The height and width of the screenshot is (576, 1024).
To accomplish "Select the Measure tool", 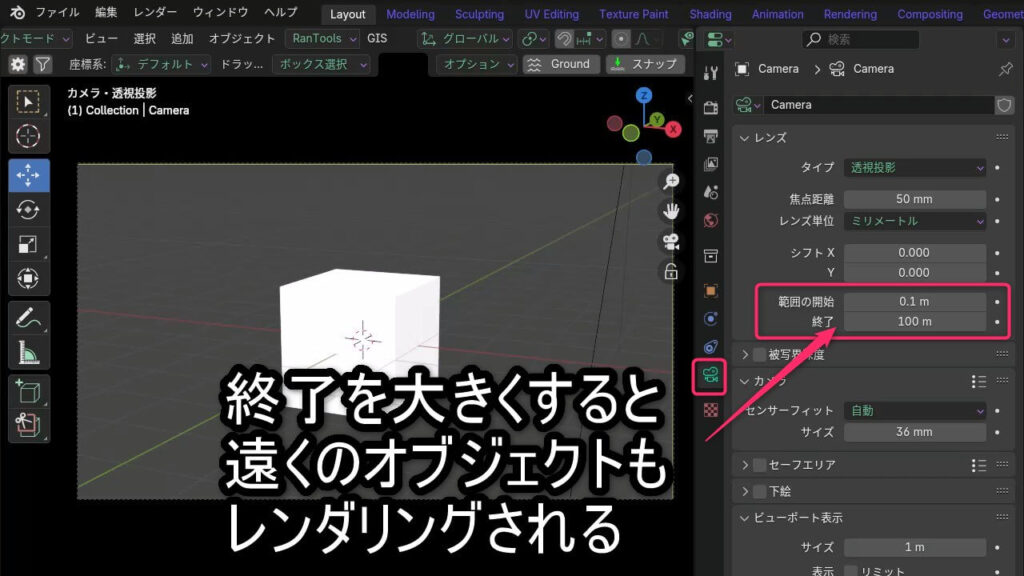I will (x=28, y=353).
